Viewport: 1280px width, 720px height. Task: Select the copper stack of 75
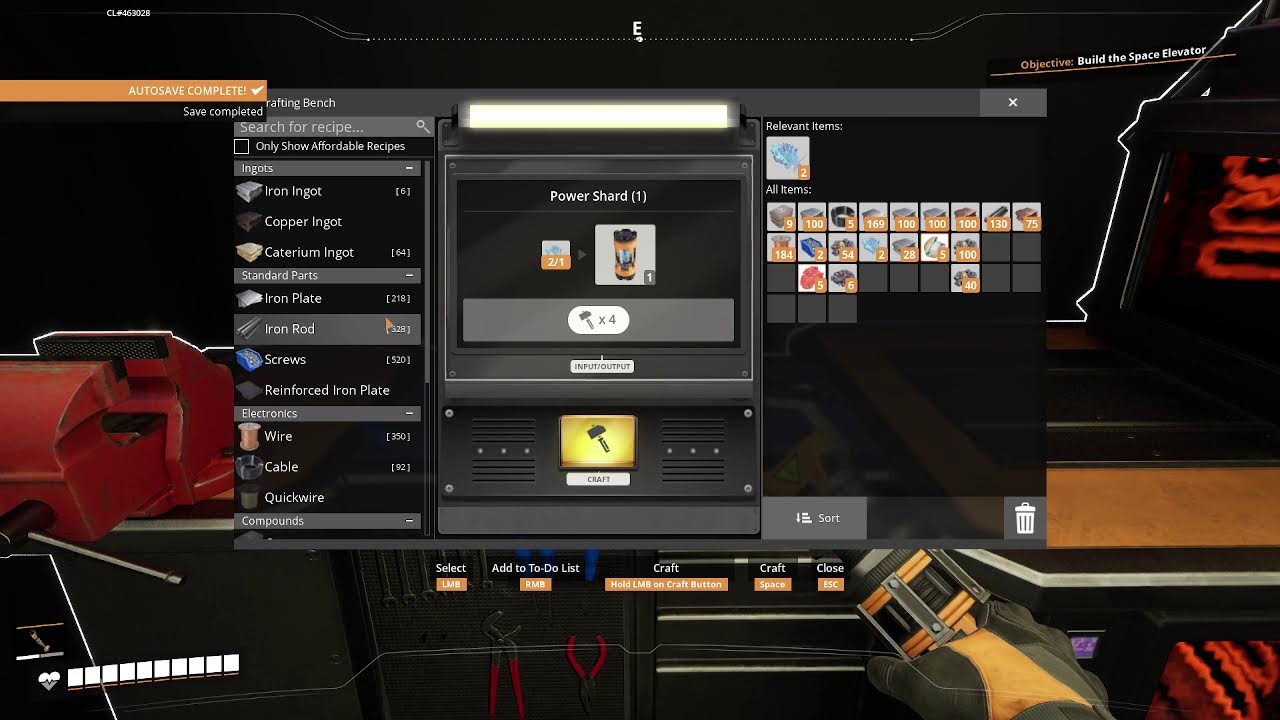1026,217
